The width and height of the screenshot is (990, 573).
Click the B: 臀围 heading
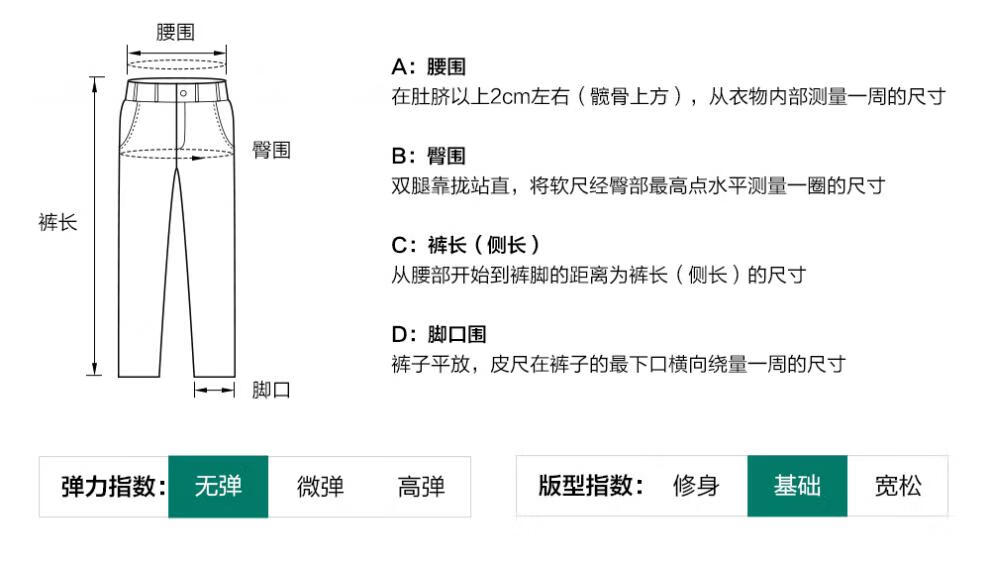coord(429,155)
